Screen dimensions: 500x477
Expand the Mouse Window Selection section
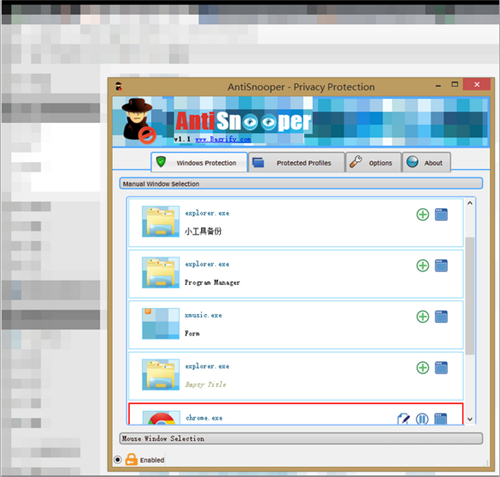coord(301,438)
